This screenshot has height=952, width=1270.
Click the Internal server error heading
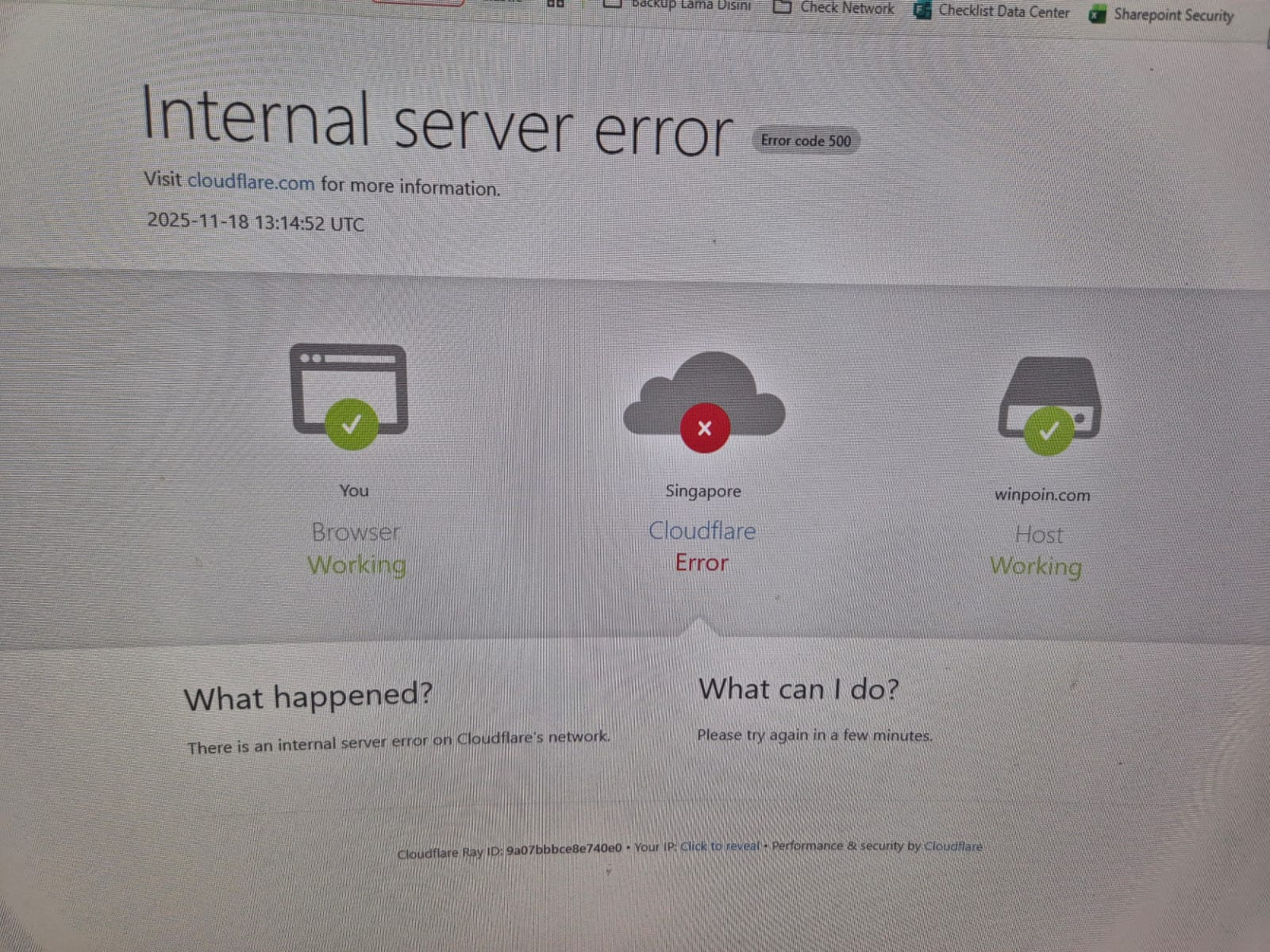tap(437, 121)
